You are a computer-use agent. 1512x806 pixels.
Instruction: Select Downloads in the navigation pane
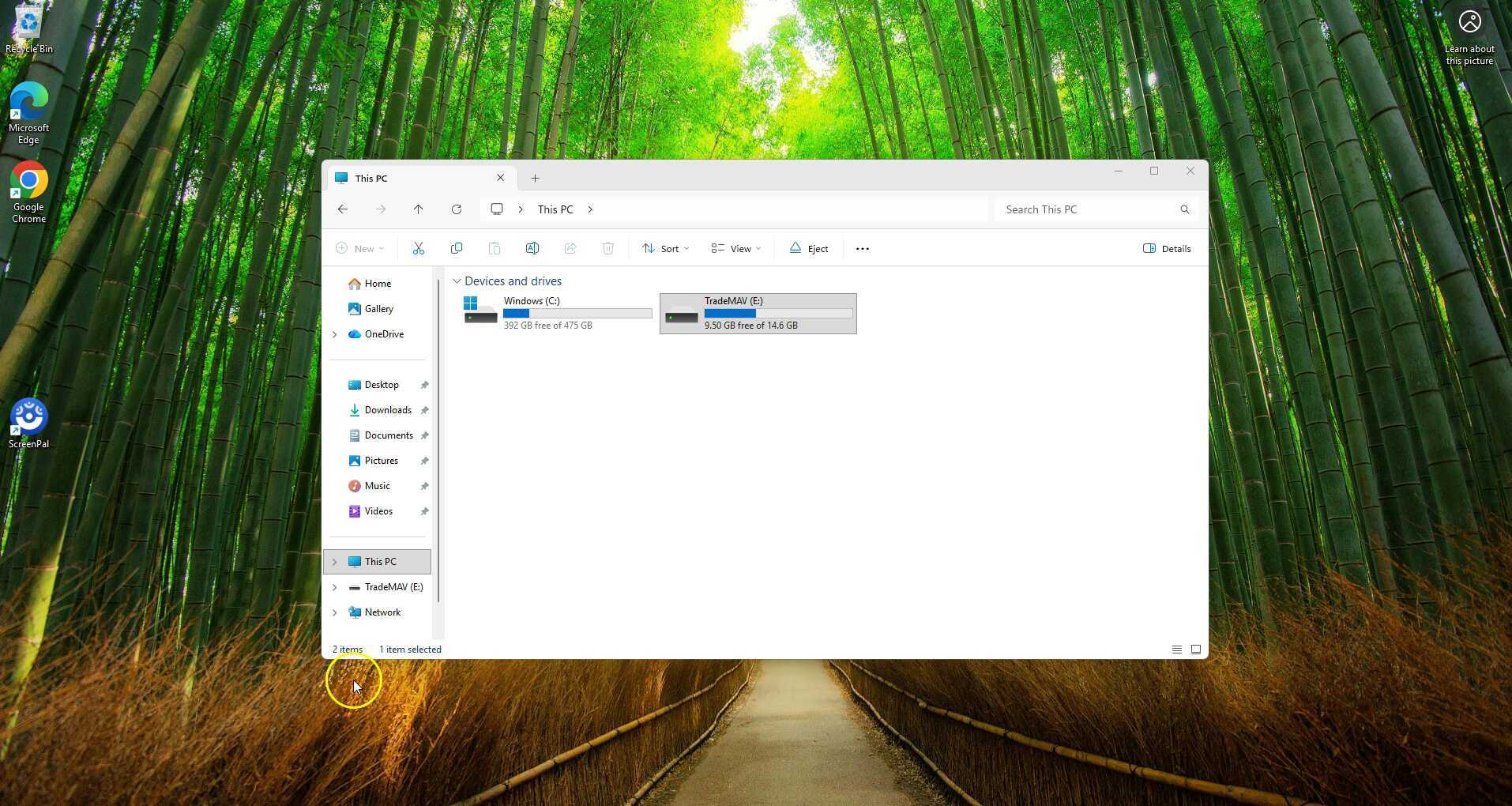point(387,410)
